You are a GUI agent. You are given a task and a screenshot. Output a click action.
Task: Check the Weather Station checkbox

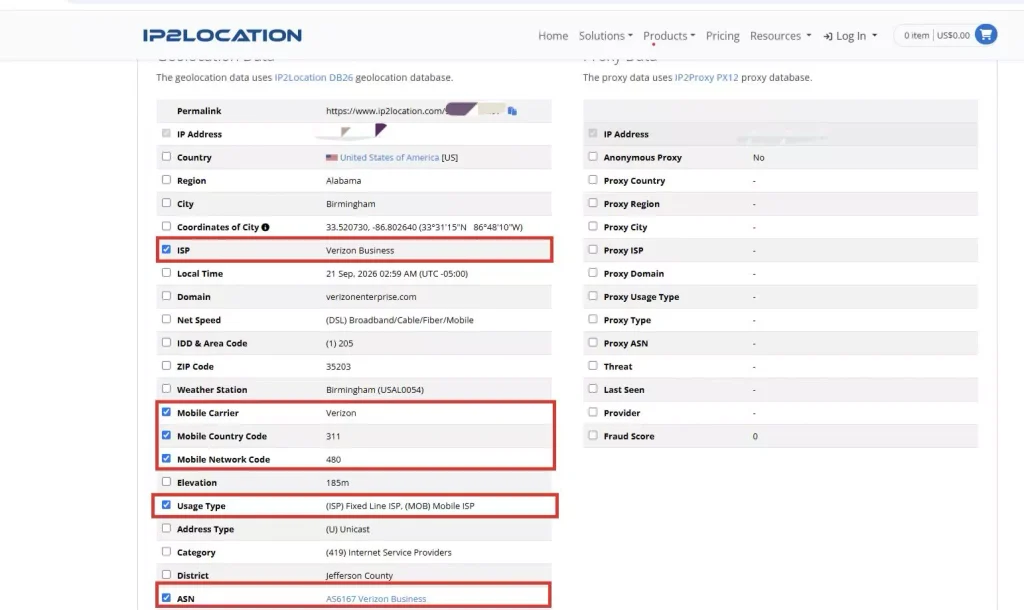pos(167,389)
